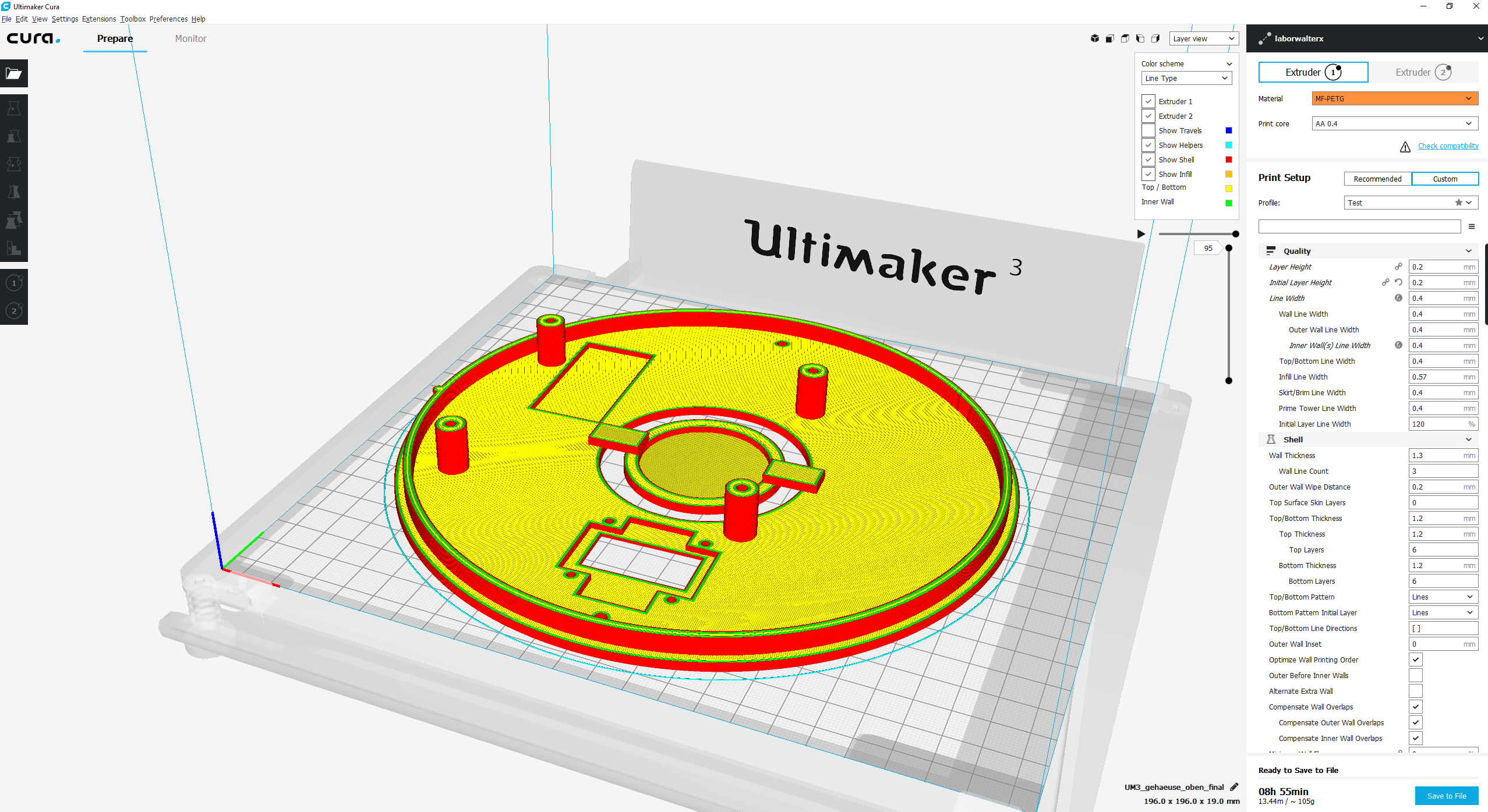Open the Toolbox menu

pos(133,19)
